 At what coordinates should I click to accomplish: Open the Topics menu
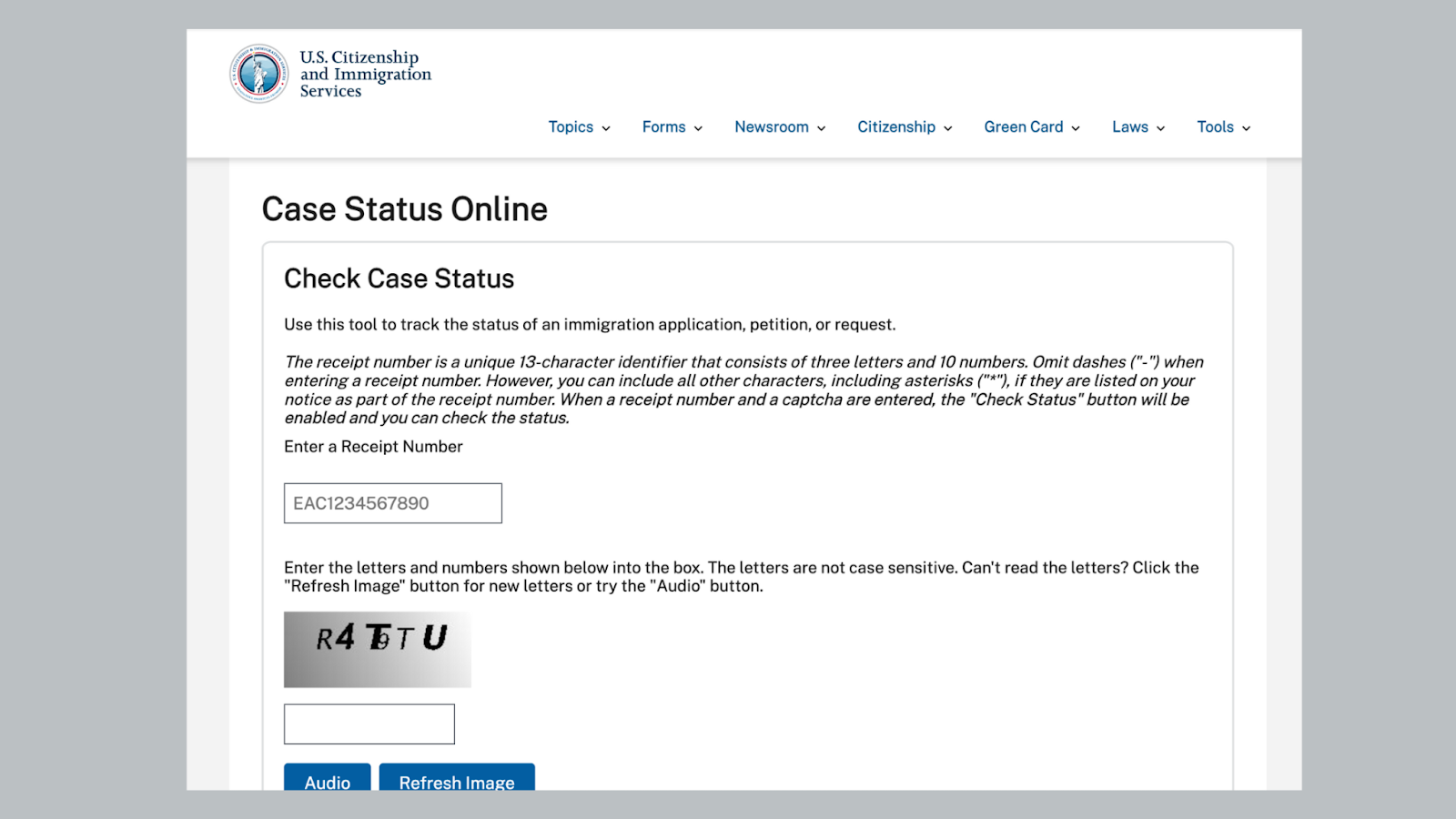[571, 127]
